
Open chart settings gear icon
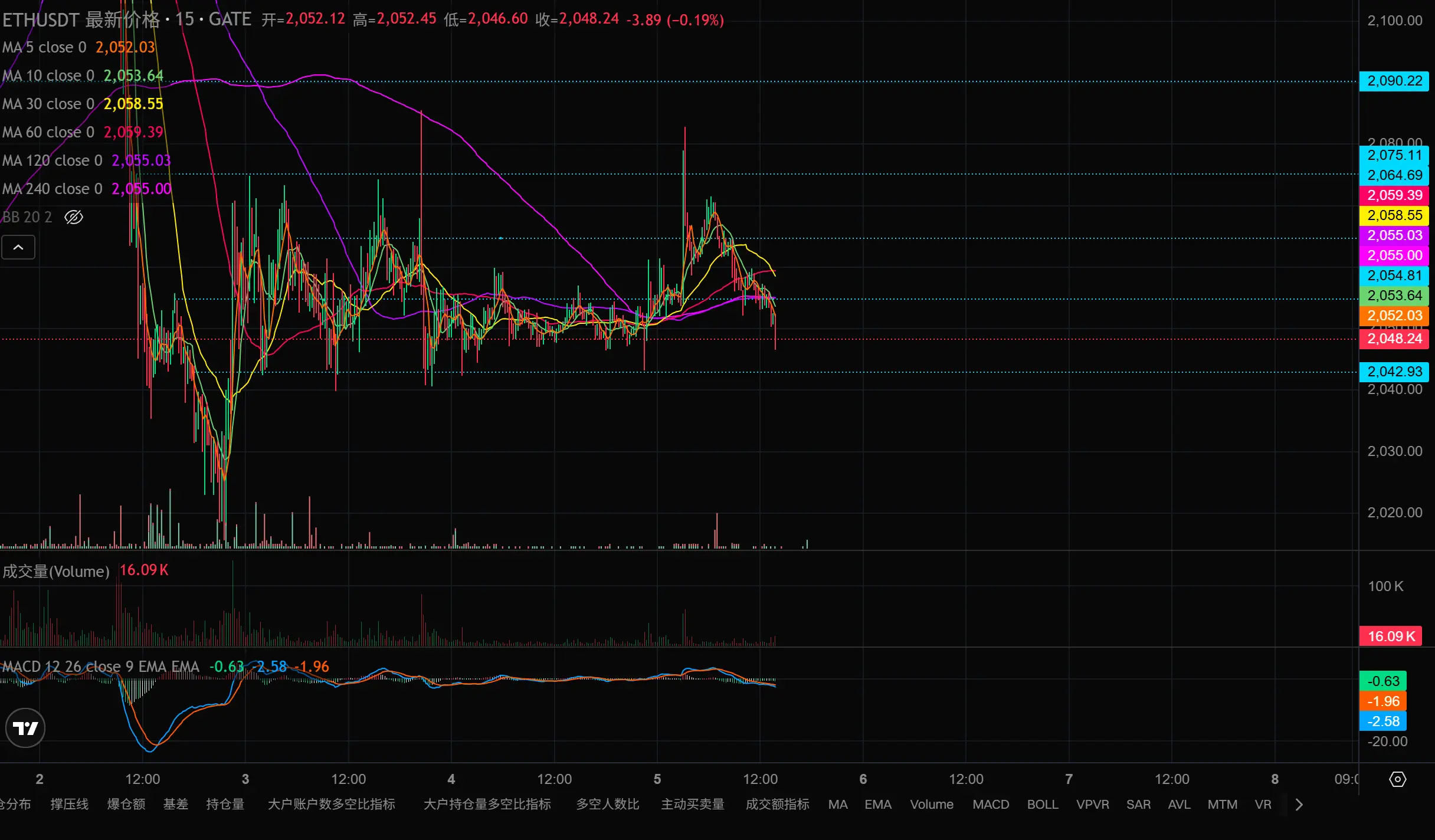pos(1397,779)
